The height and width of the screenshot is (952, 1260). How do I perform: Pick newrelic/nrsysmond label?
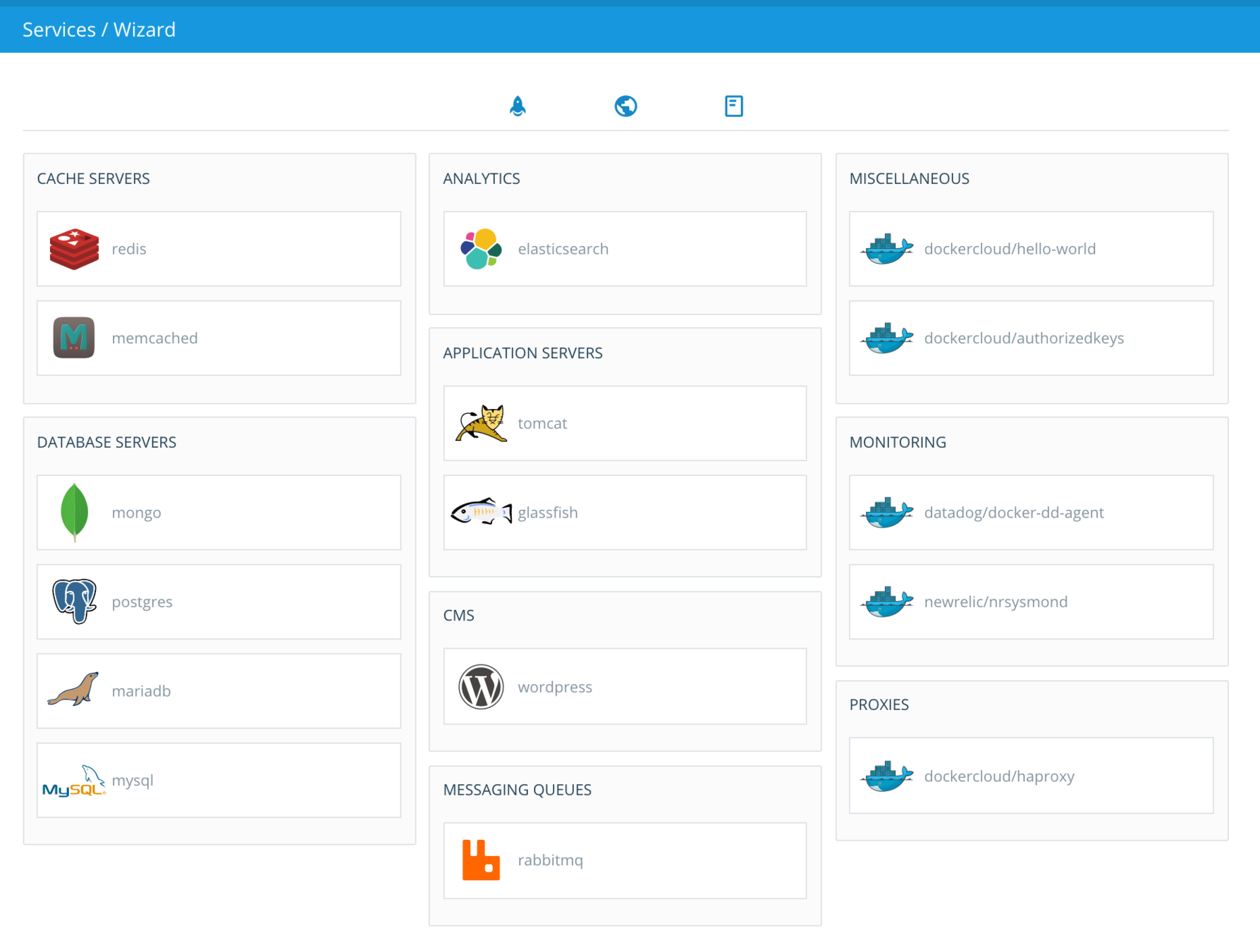coord(996,602)
